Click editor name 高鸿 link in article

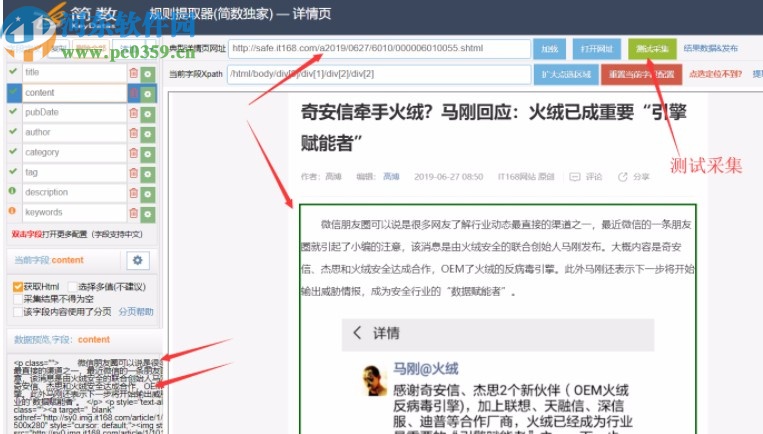pos(391,177)
